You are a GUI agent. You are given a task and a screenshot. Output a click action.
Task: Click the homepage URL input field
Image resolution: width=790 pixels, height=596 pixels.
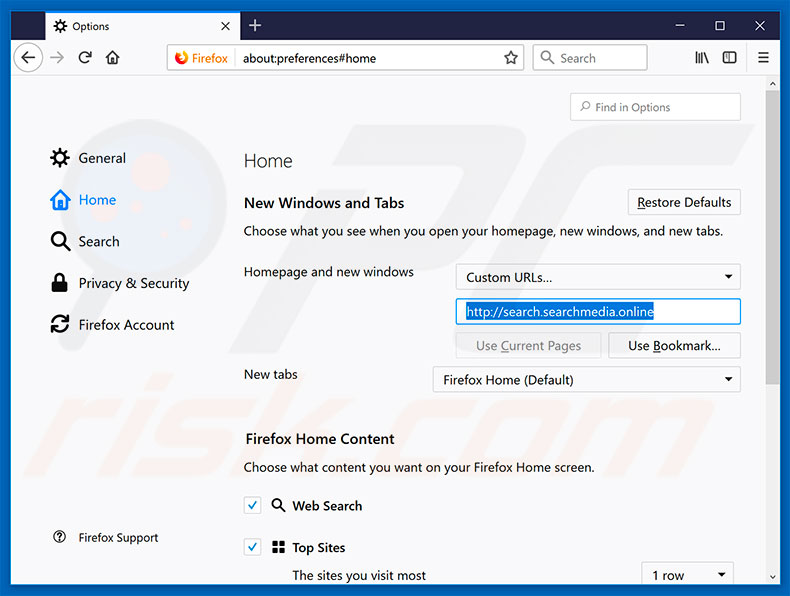pos(598,311)
